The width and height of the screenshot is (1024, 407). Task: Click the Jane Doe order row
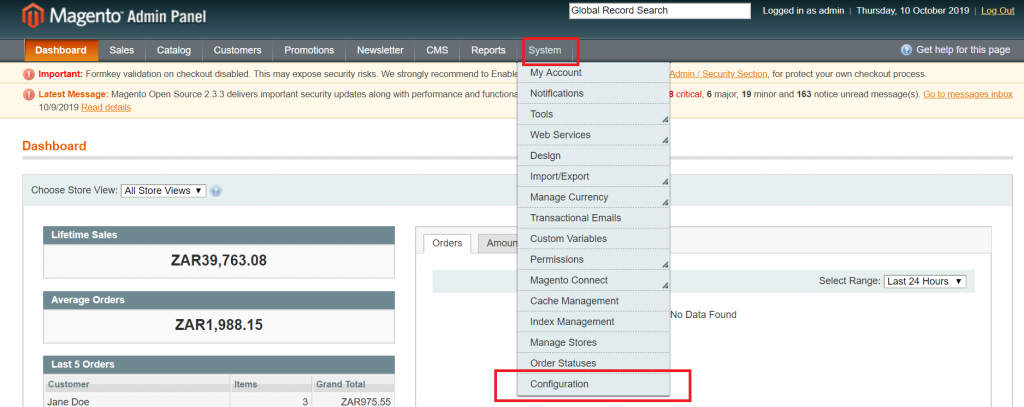(219, 401)
